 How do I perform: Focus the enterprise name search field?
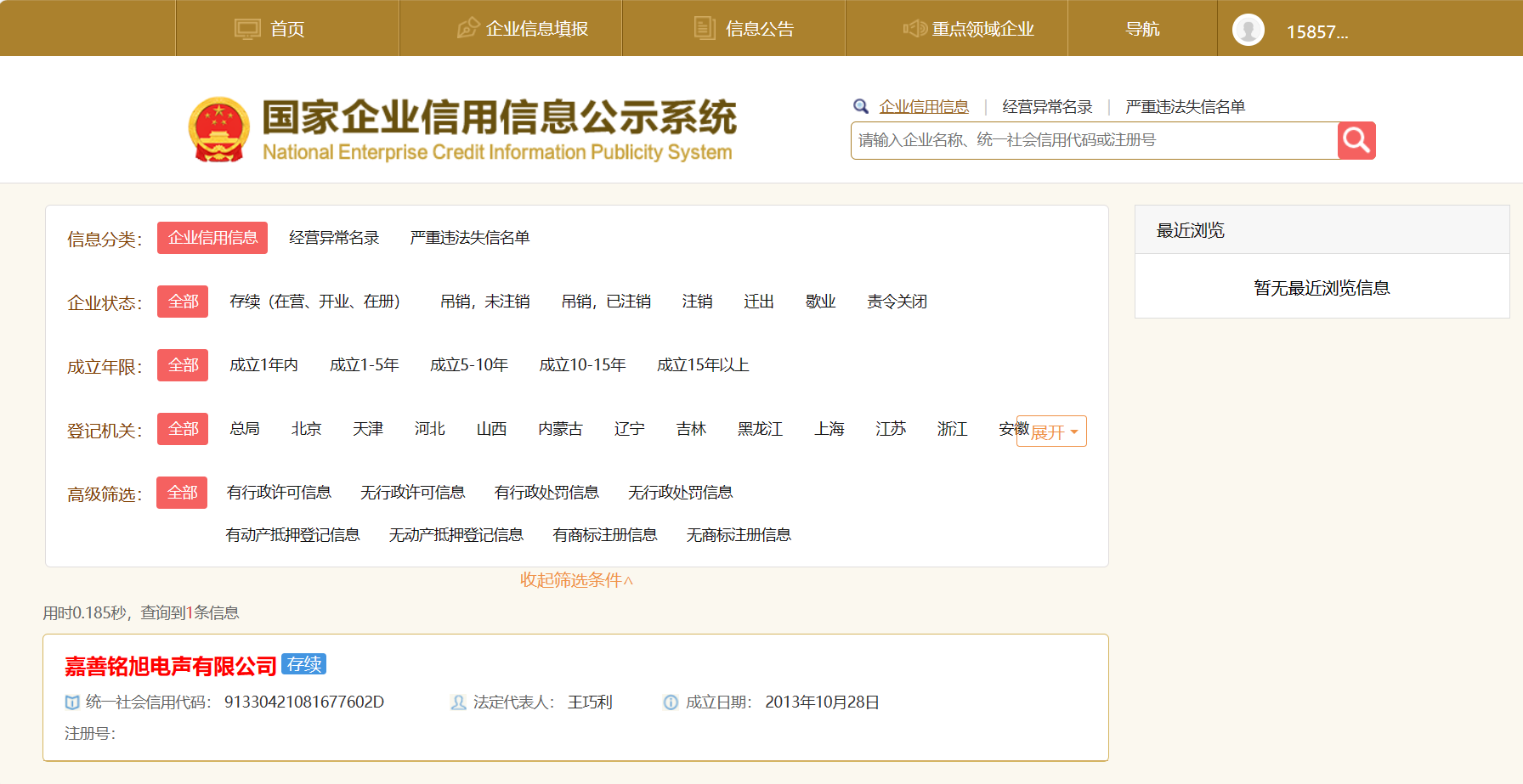point(1094,140)
